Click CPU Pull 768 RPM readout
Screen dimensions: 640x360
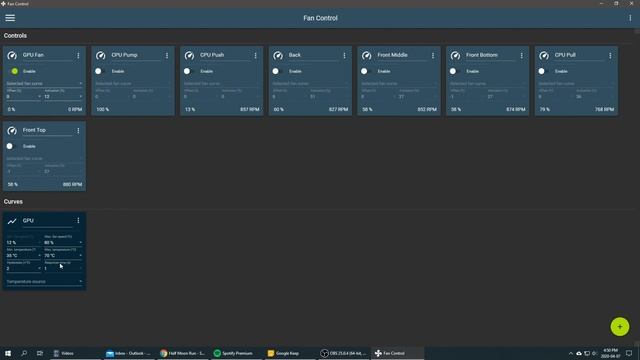pos(604,109)
